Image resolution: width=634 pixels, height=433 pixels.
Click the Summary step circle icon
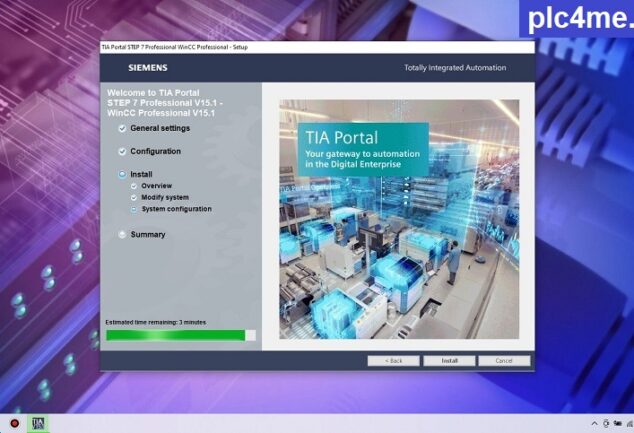[x=122, y=235]
